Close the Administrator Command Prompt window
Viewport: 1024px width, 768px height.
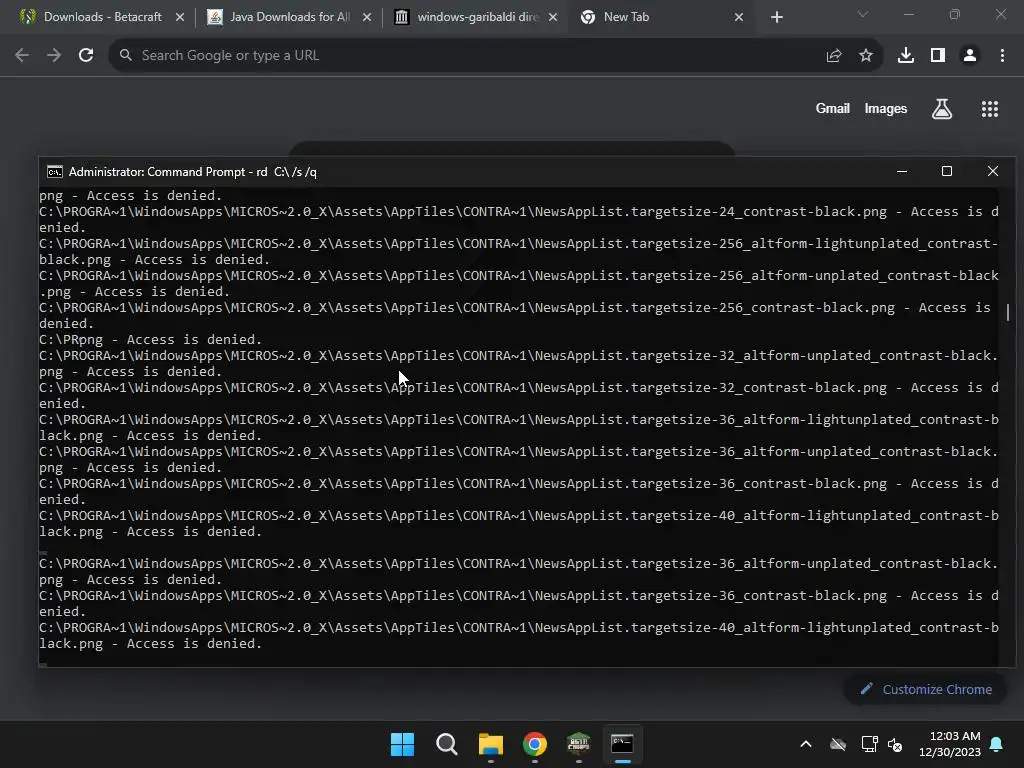pos(992,172)
